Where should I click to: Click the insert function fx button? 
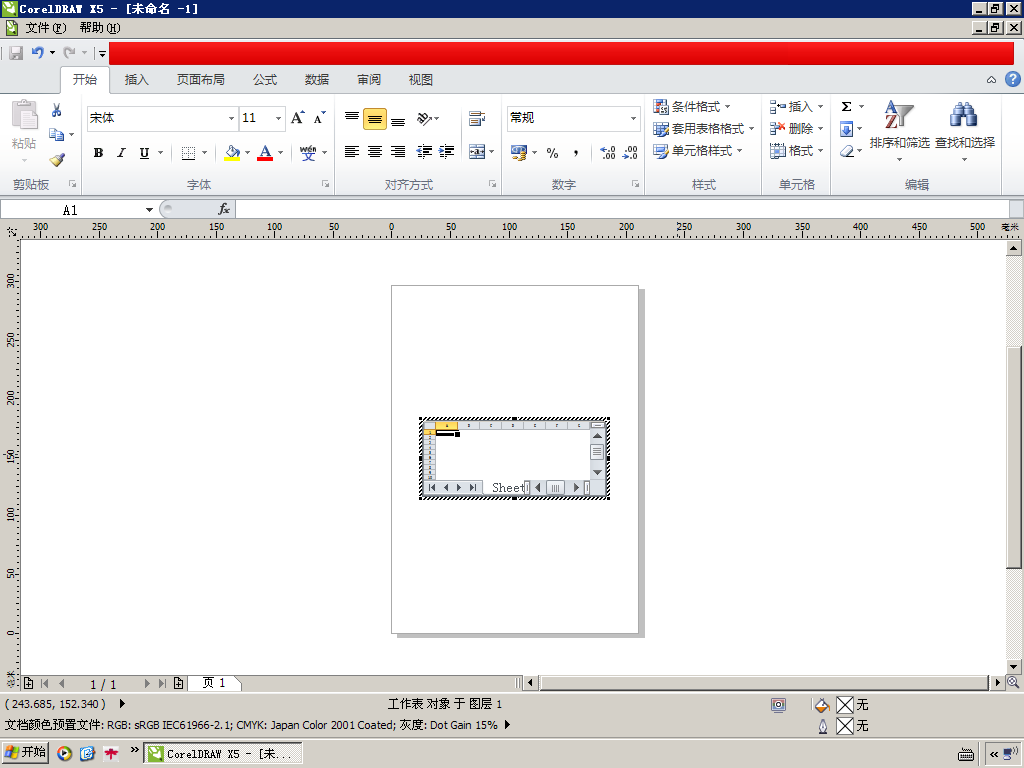(223, 209)
